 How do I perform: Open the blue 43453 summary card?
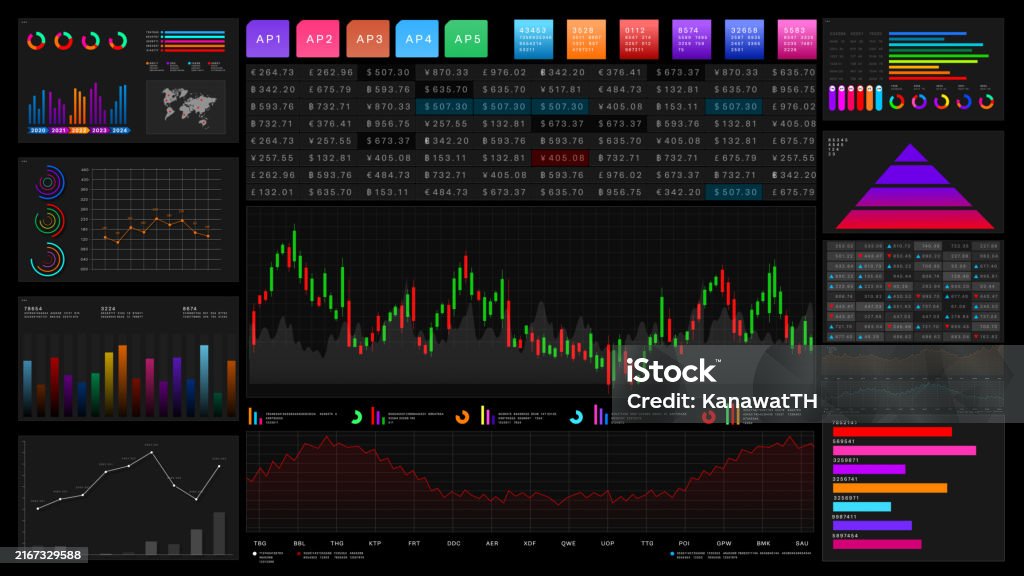click(x=534, y=39)
